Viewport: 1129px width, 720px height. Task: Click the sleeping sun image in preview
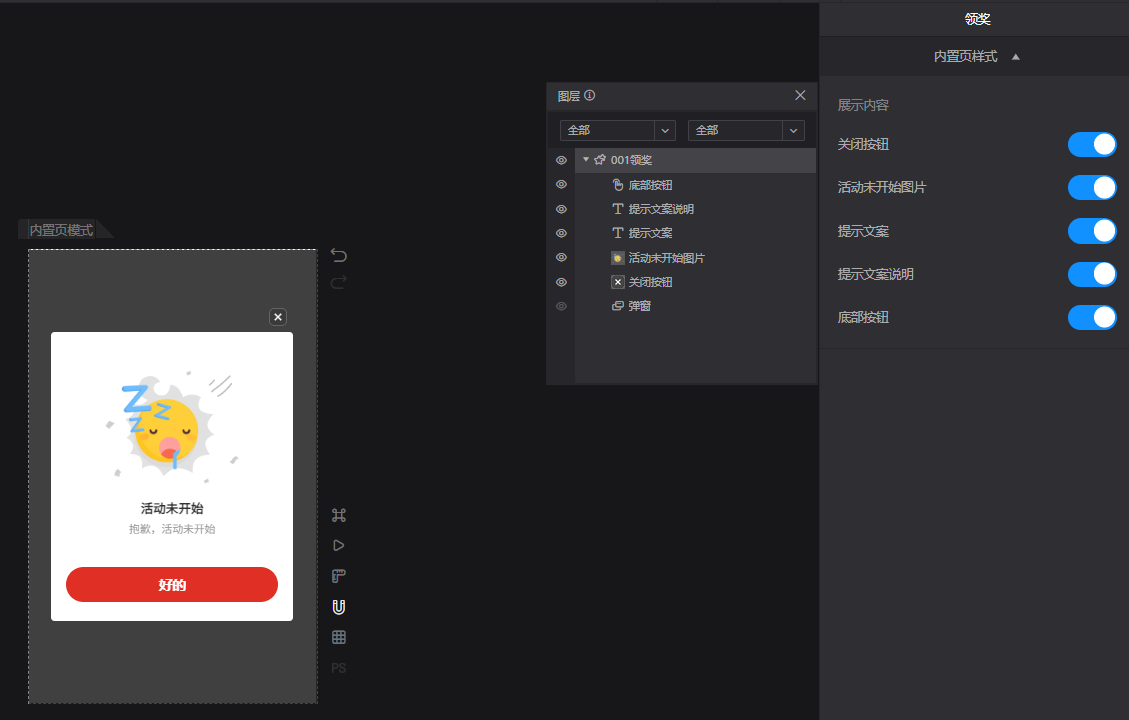[171, 425]
